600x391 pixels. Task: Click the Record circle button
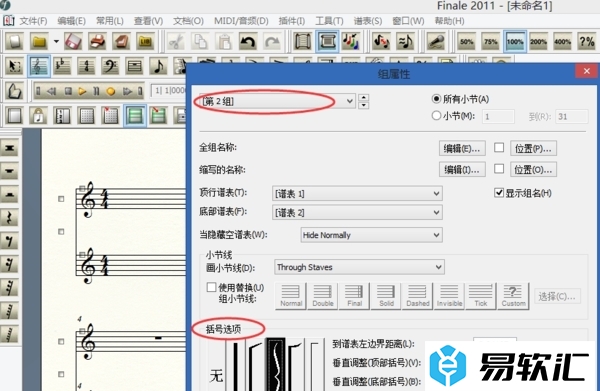(111, 91)
